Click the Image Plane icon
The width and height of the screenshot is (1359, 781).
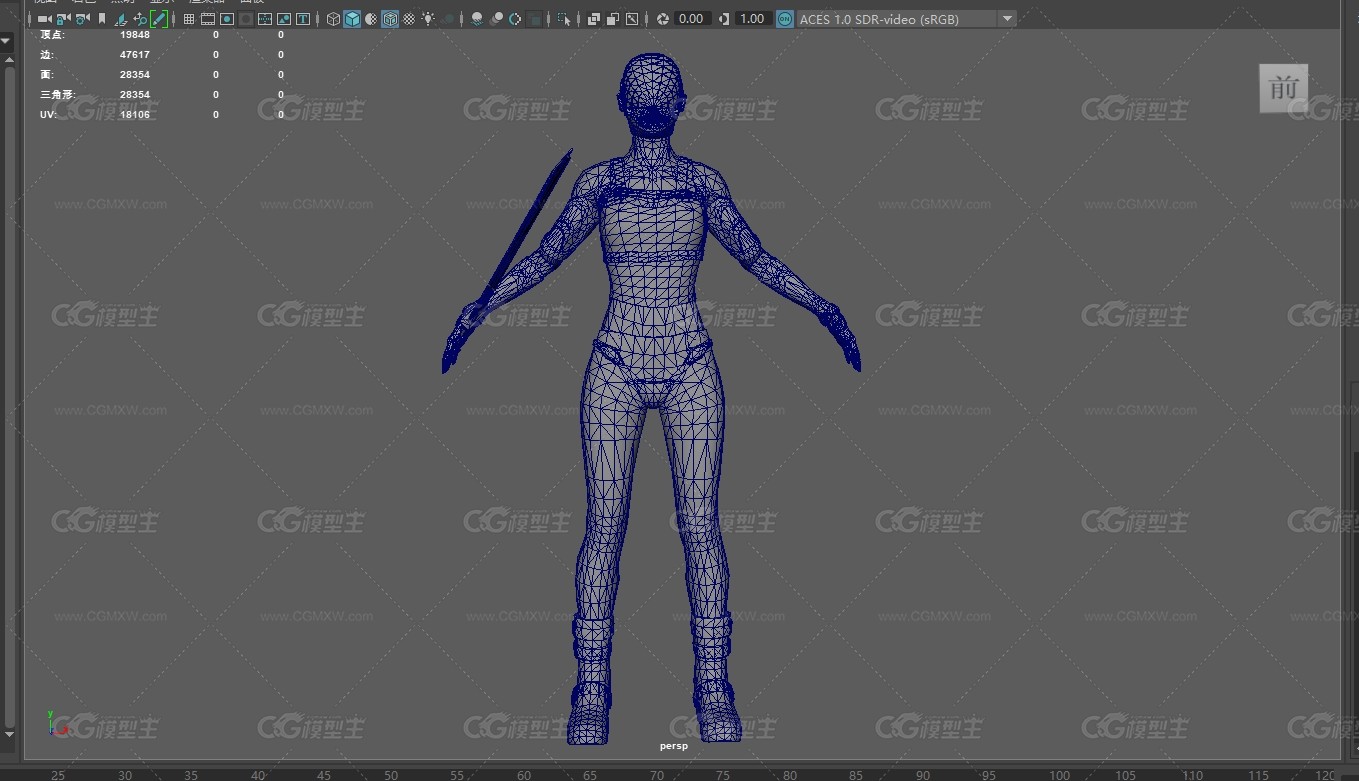click(121, 19)
